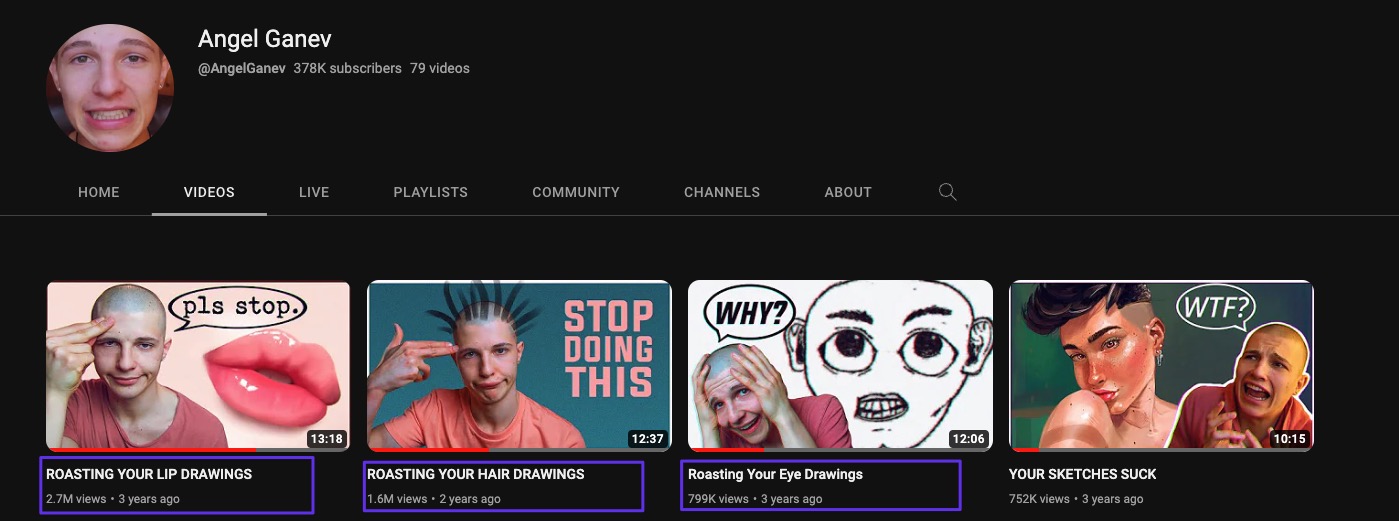Click the @AngelGanev handle
1399x521 pixels.
click(x=242, y=68)
